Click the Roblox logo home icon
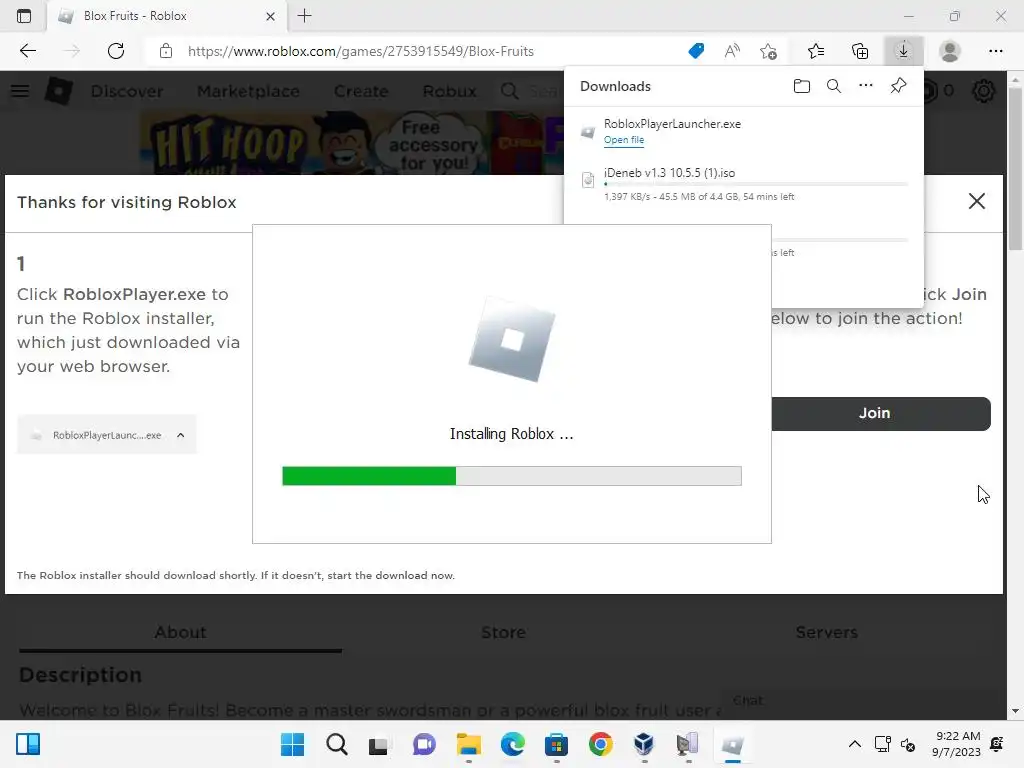 coord(58,91)
